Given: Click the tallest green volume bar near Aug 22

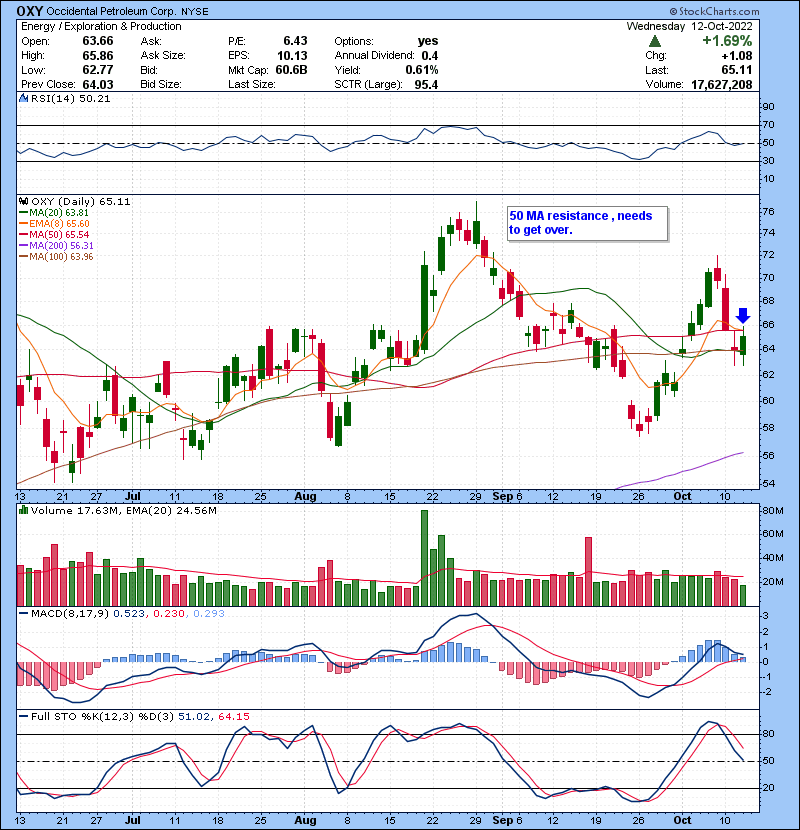Looking at the screenshot, I should (424, 558).
